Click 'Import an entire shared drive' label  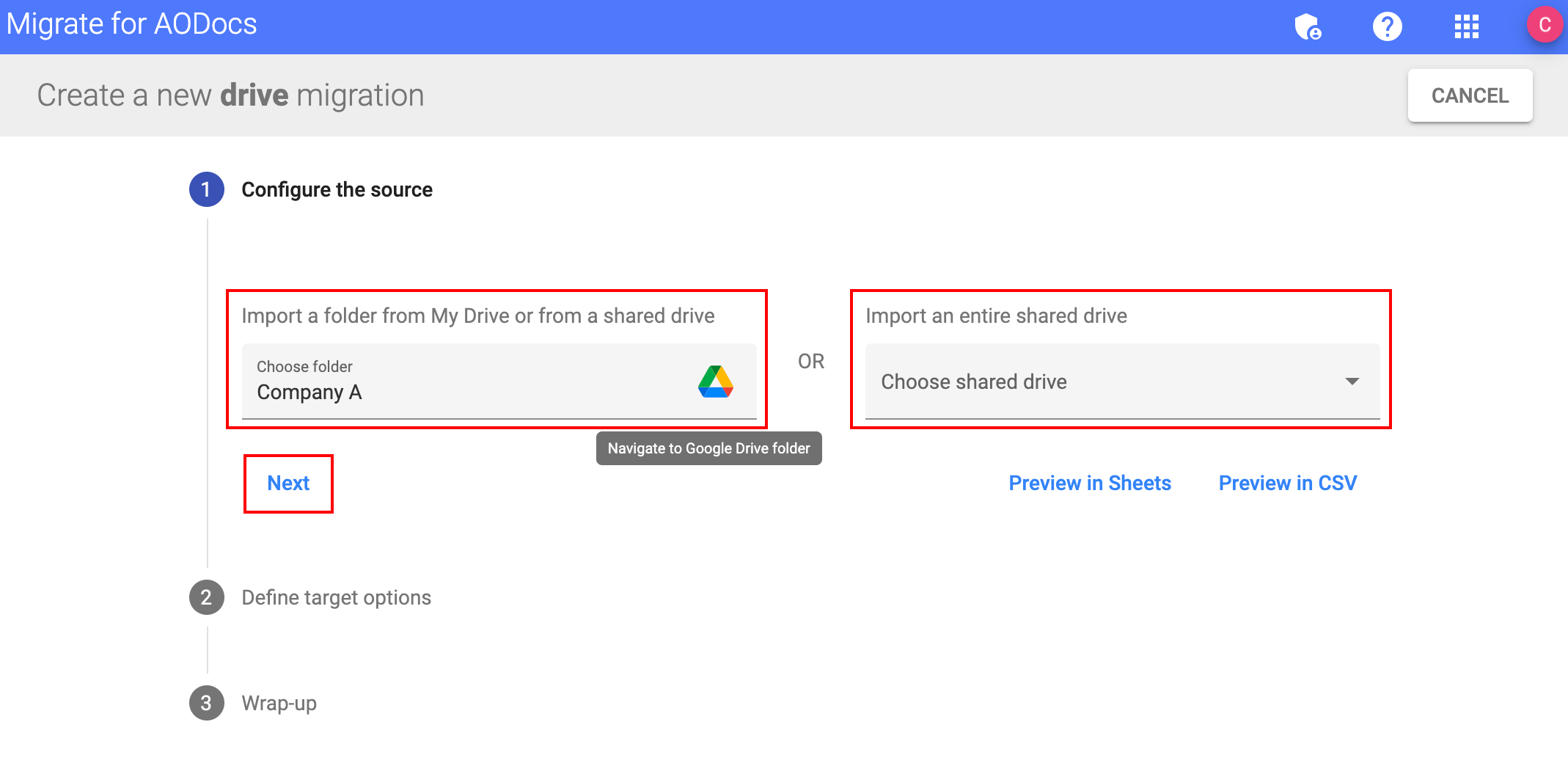pos(996,315)
